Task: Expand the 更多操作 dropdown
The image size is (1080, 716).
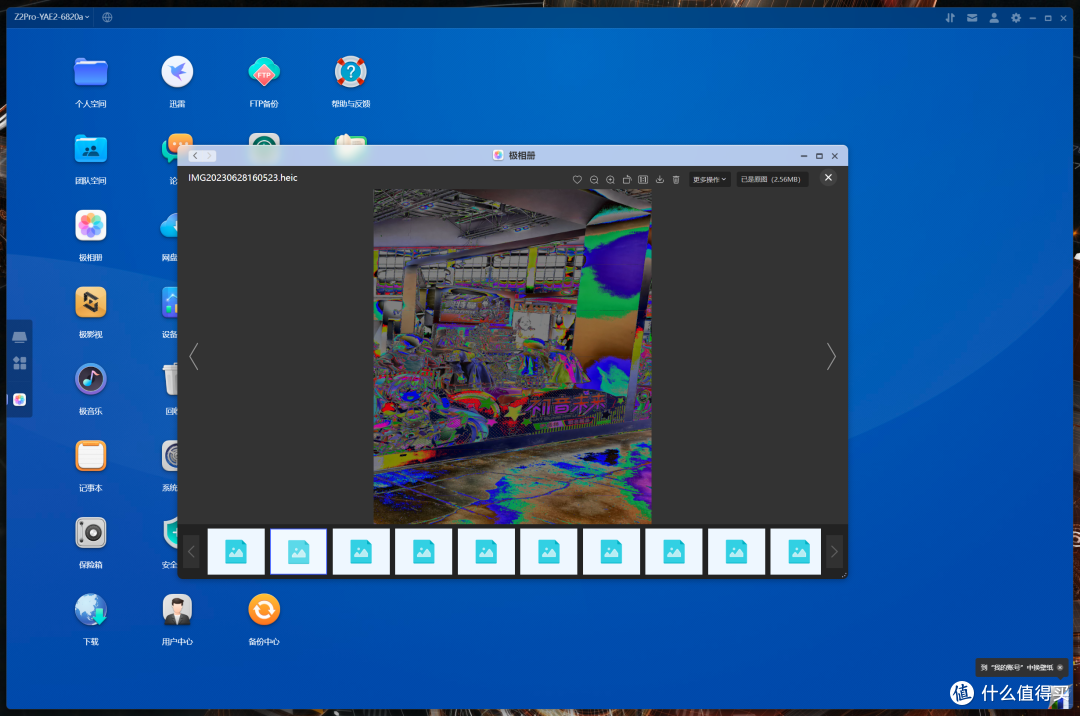Action: (x=709, y=180)
